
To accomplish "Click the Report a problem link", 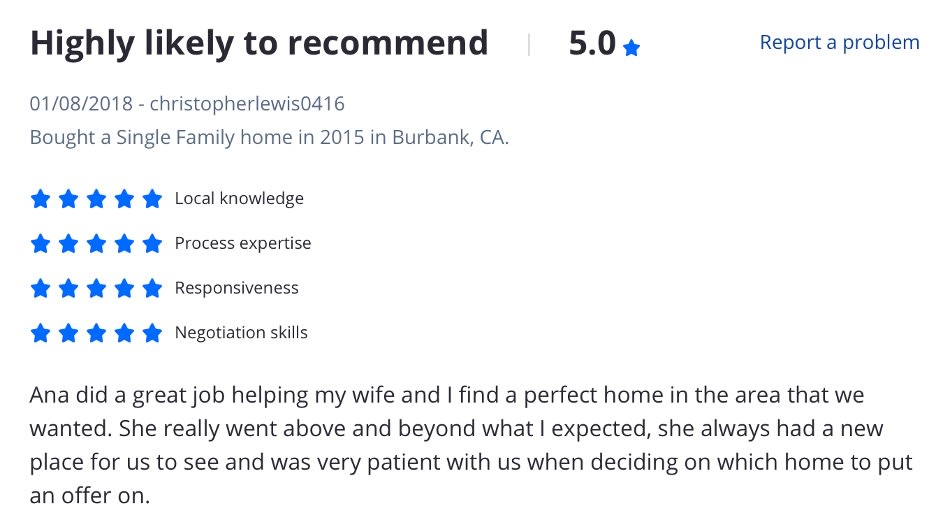I will click(839, 42).
